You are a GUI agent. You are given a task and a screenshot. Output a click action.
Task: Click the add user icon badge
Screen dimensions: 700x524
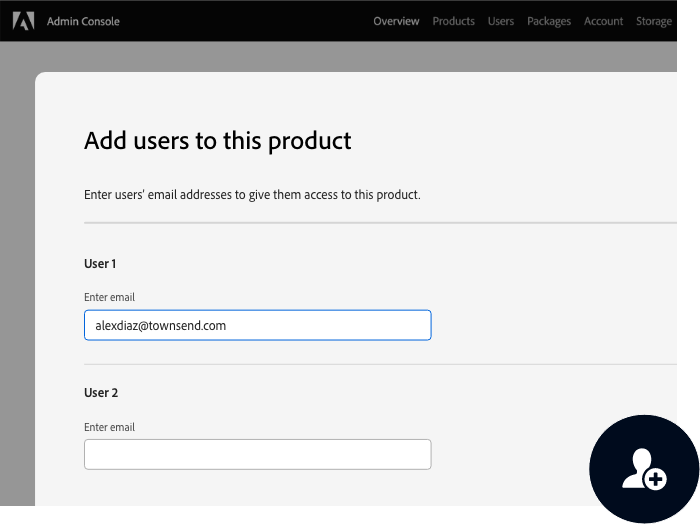[644, 469]
